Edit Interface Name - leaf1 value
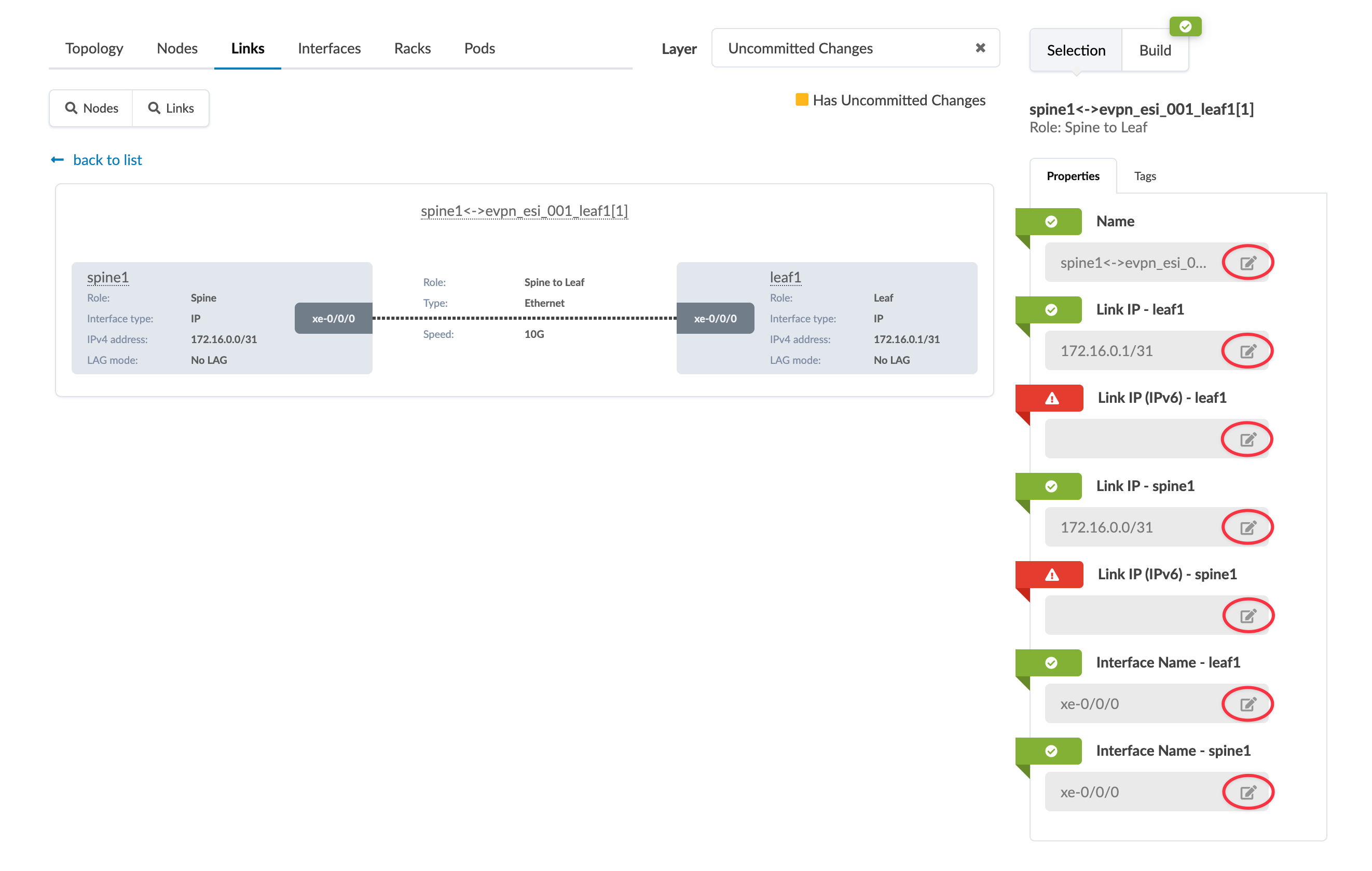 [1247, 704]
